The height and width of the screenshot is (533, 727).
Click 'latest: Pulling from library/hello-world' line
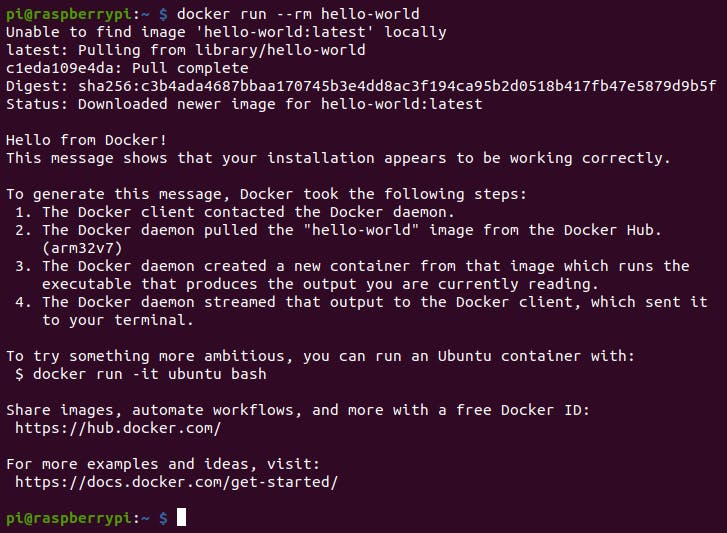(x=186, y=50)
